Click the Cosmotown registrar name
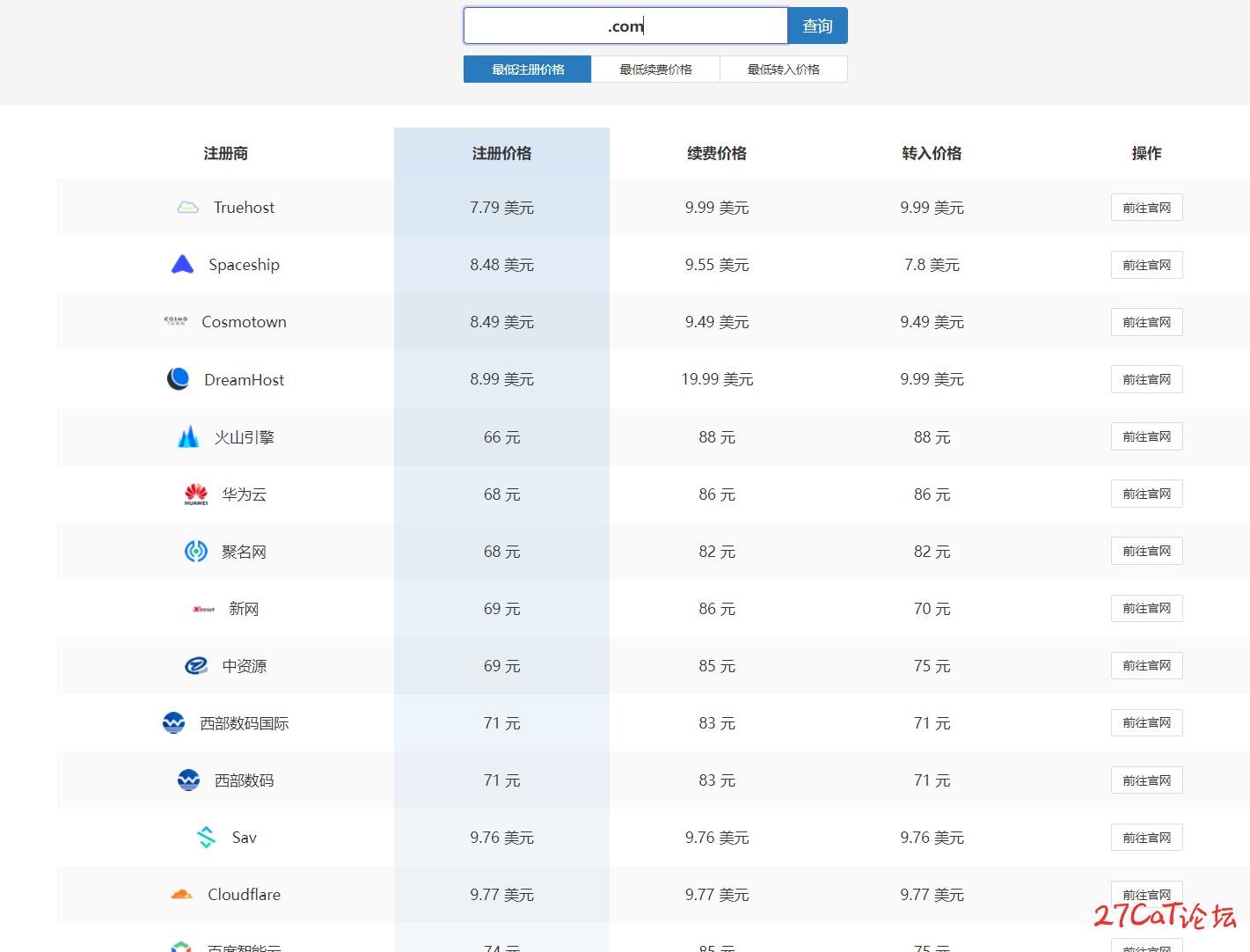Image resolution: width=1250 pixels, height=952 pixels. tap(244, 322)
